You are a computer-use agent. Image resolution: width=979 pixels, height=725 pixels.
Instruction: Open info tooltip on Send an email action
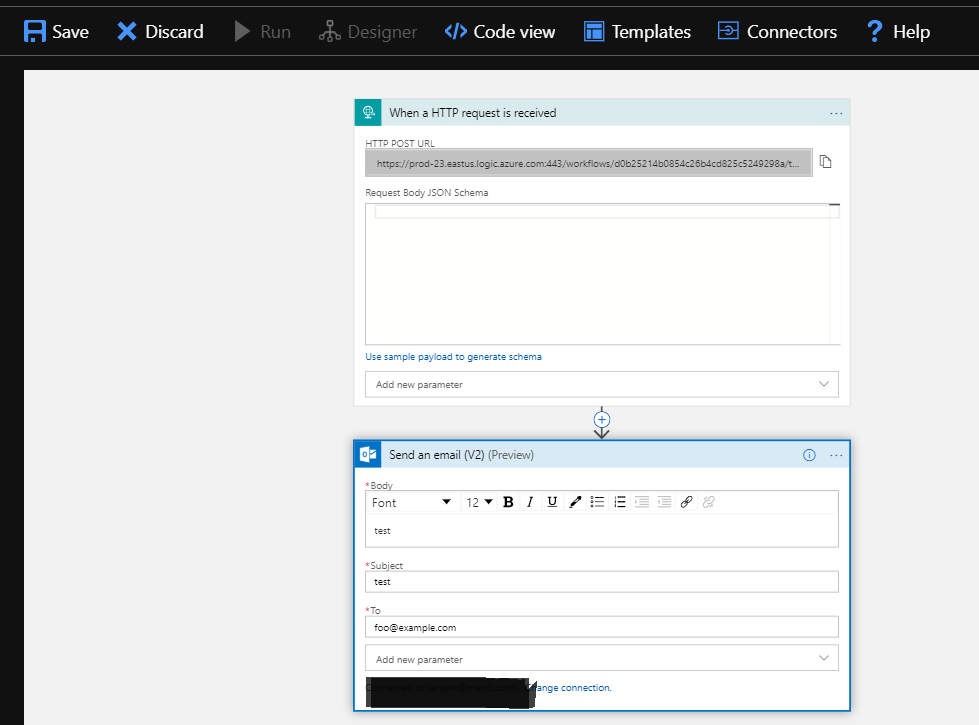808,454
